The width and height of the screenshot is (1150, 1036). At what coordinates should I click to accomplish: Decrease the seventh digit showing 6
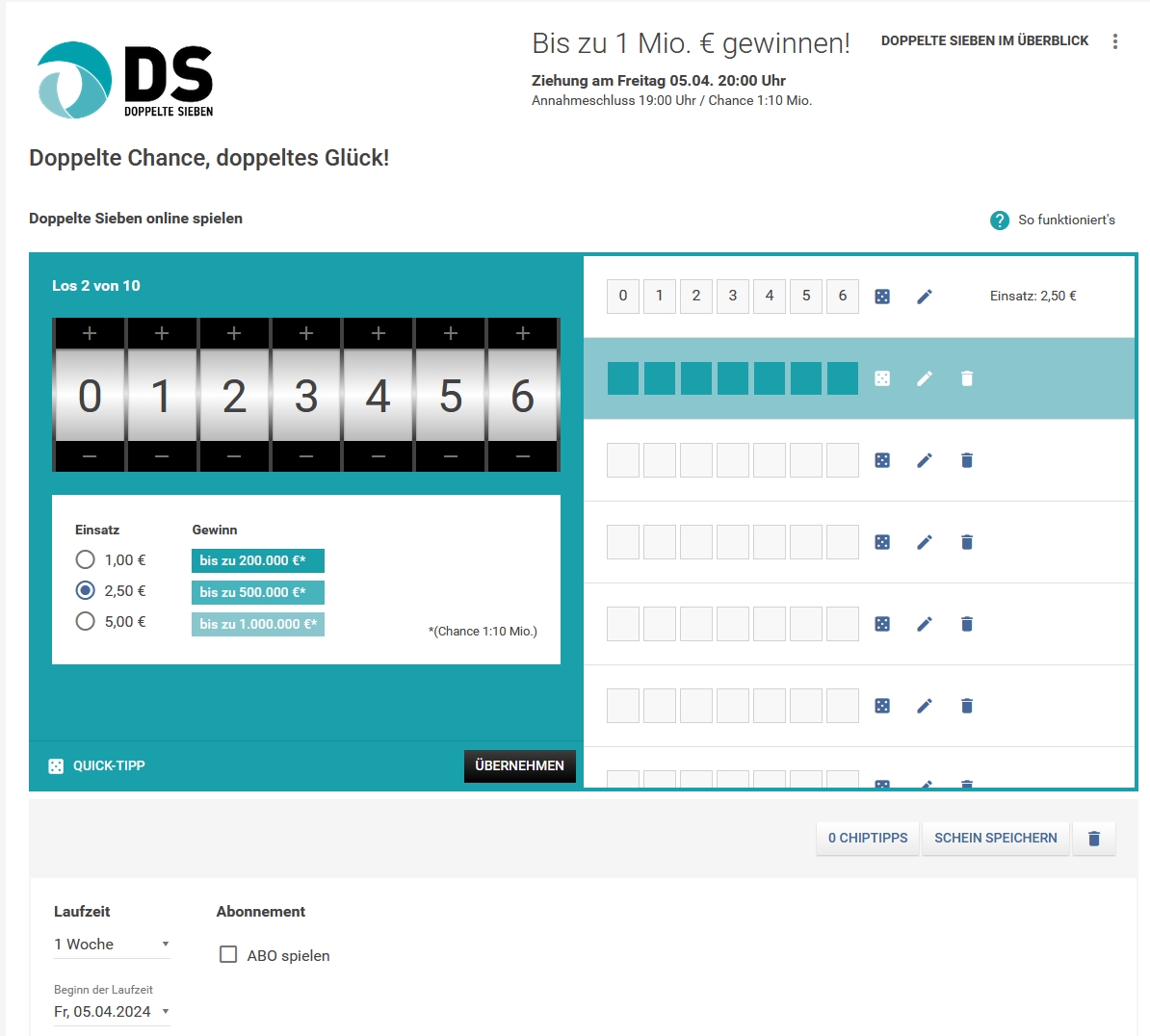523,456
